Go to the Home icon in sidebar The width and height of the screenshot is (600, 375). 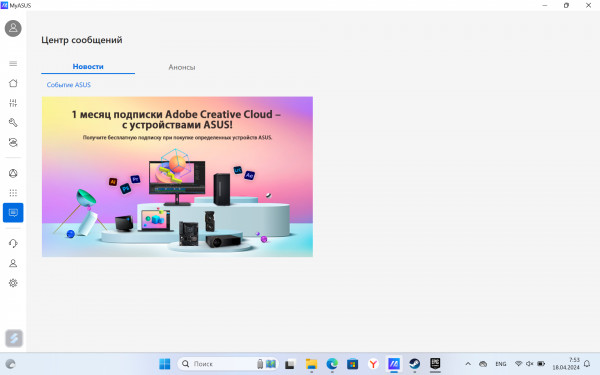point(13,83)
